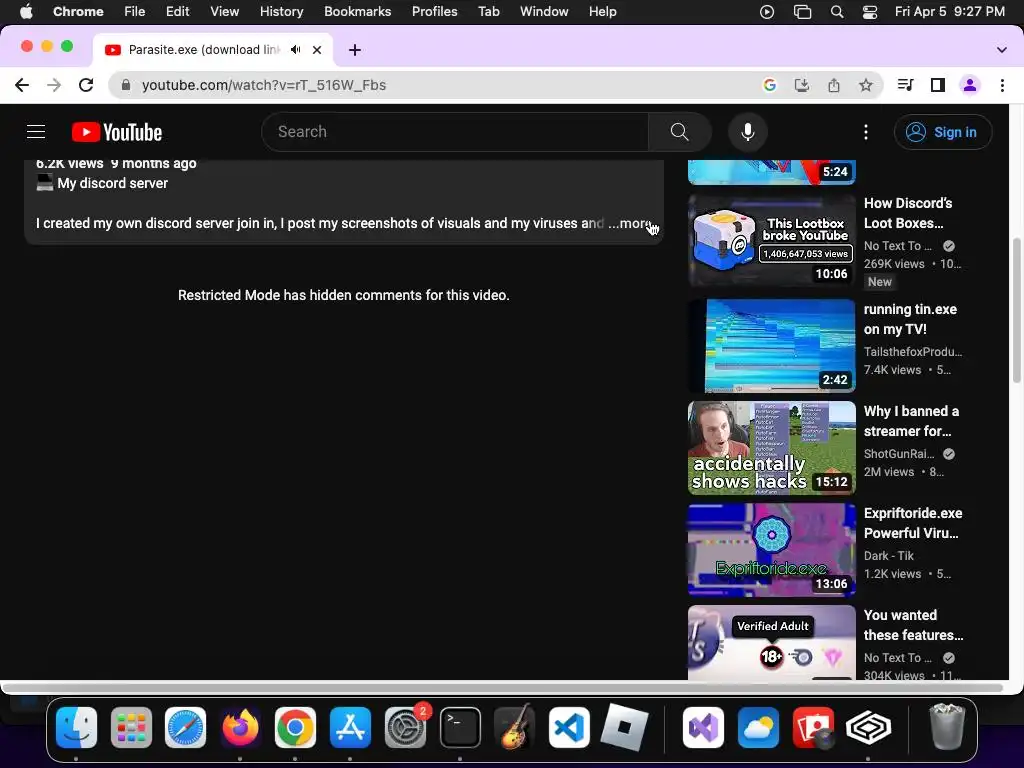This screenshot has height=768, width=1024.
Task: Open 'You wanted these features' title
Action: pyautogui.click(x=913, y=625)
